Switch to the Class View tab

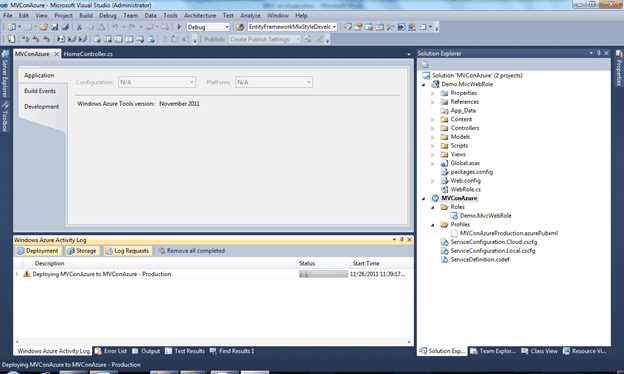pos(539,351)
